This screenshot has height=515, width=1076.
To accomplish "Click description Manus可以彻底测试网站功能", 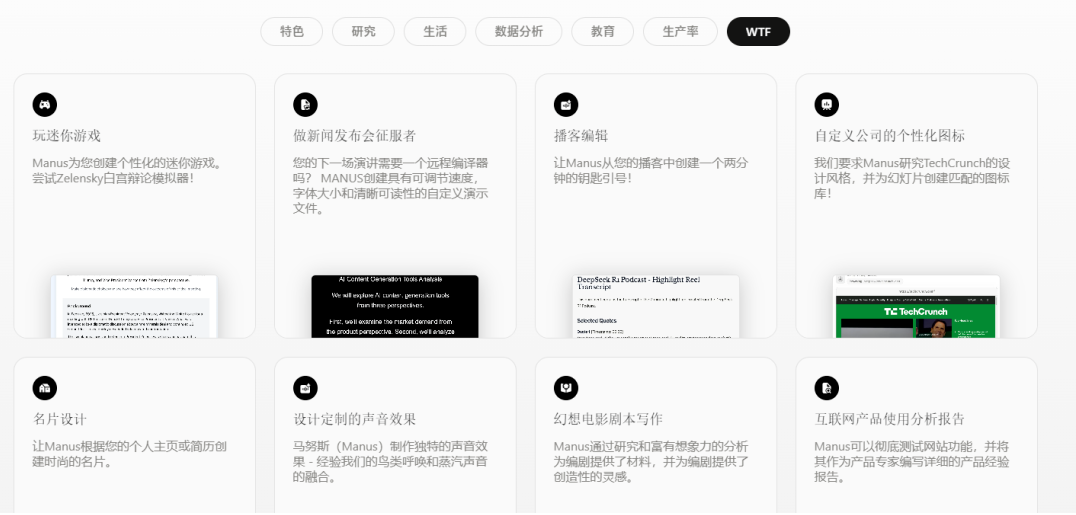I will (x=912, y=462).
